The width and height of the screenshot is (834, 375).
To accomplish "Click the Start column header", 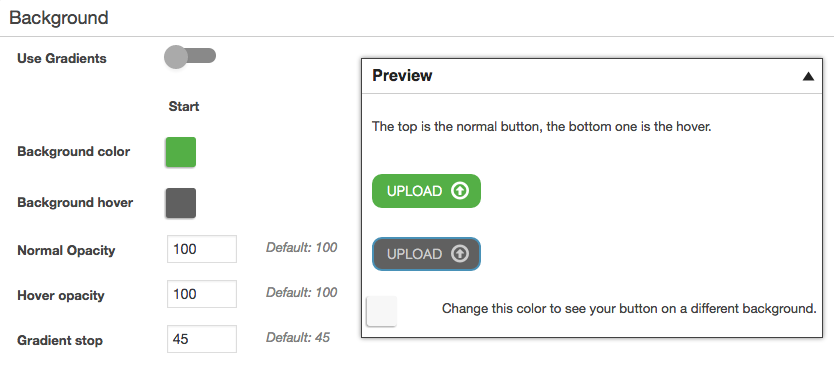I will 184,106.
